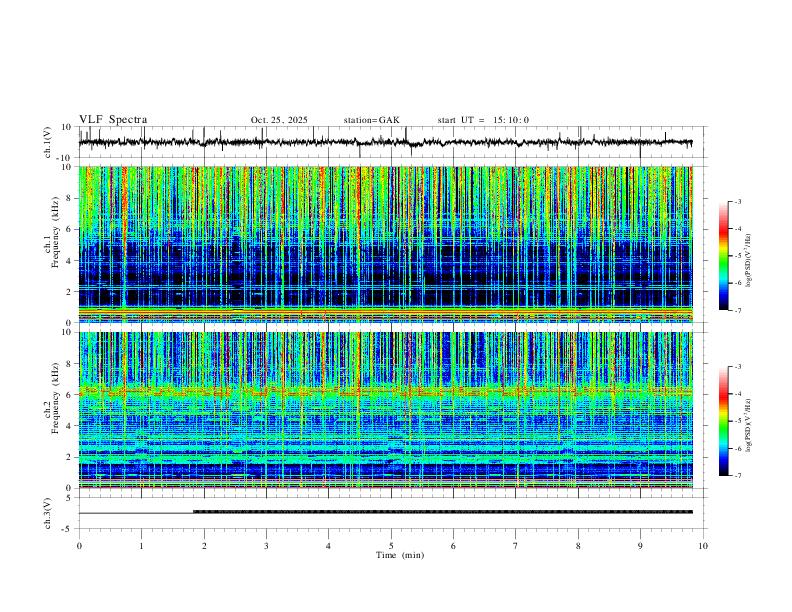
Task: Click the '4' kHz tick of ch.1 spectrogram
Action: point(70,261)
